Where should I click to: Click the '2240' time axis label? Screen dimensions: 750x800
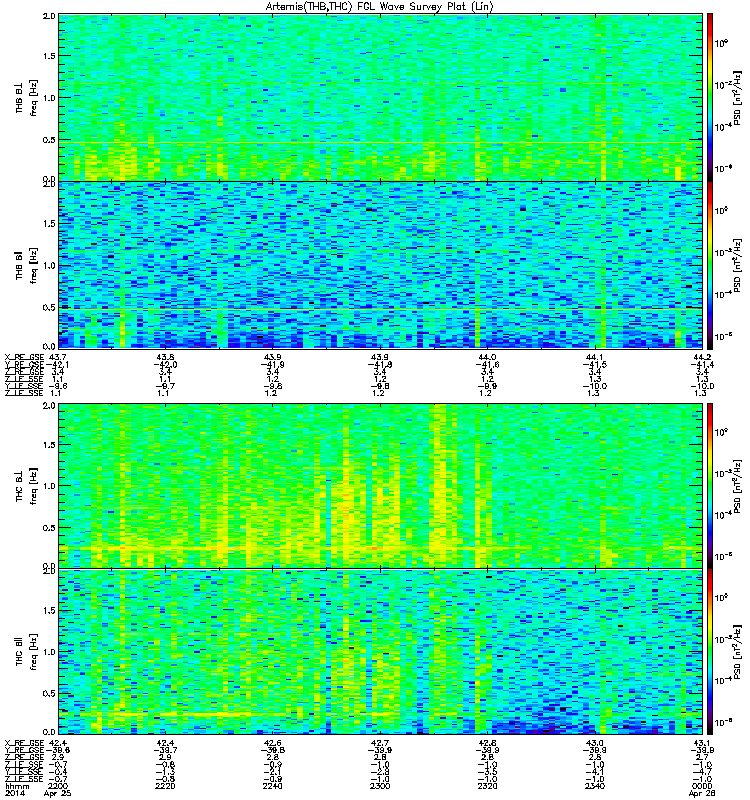[272, 786]
